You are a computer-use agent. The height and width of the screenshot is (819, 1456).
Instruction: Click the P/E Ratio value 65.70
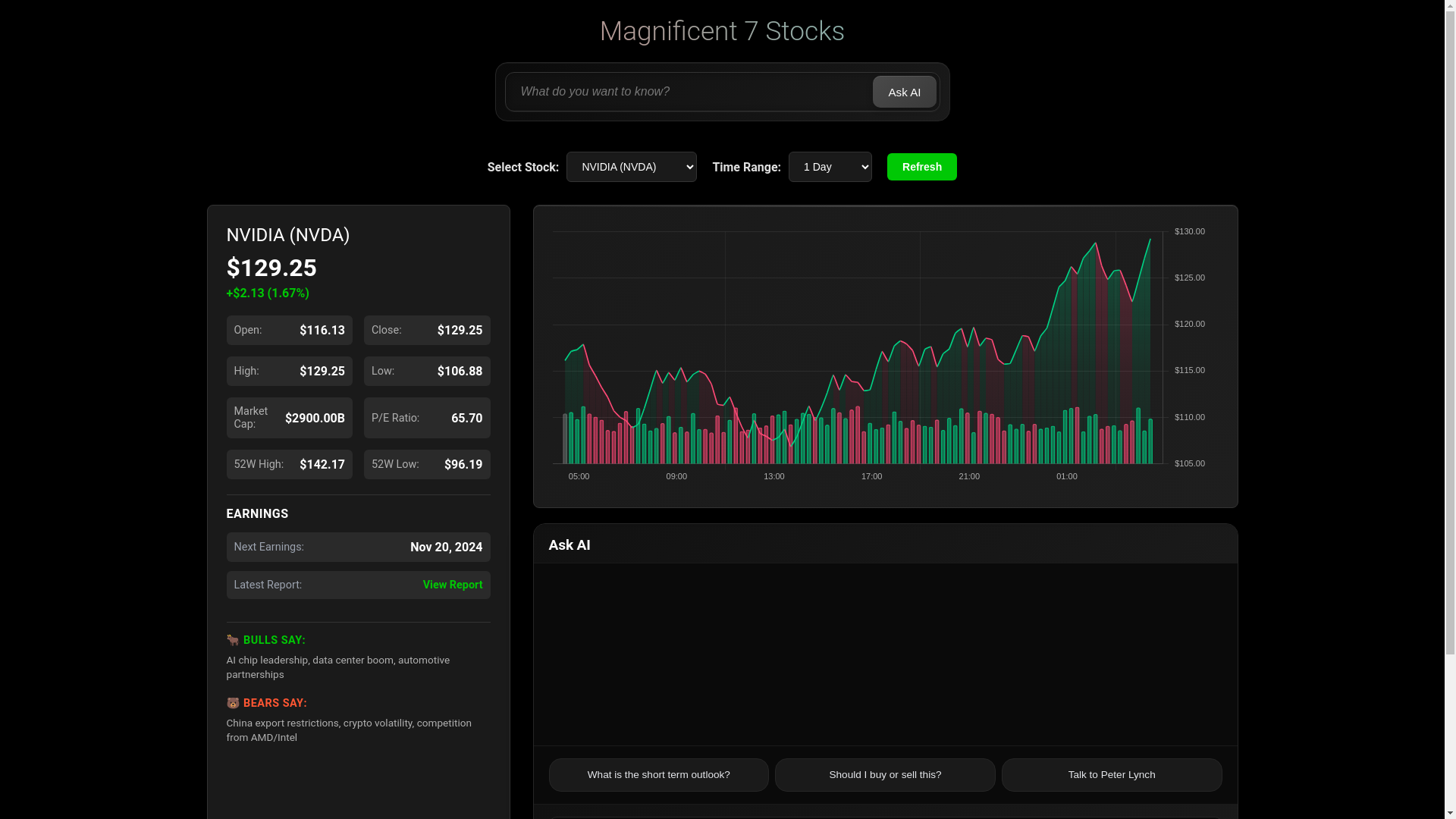(466, 418)
